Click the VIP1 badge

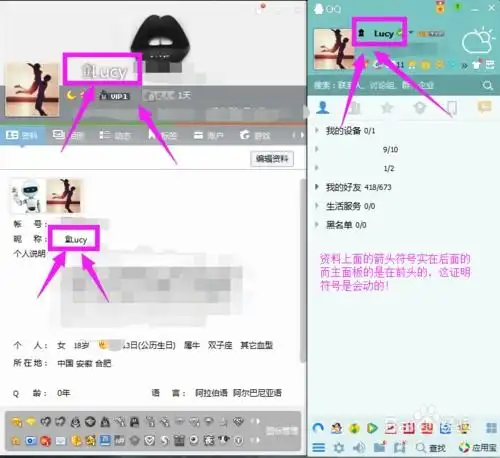[x=114, y=96]
